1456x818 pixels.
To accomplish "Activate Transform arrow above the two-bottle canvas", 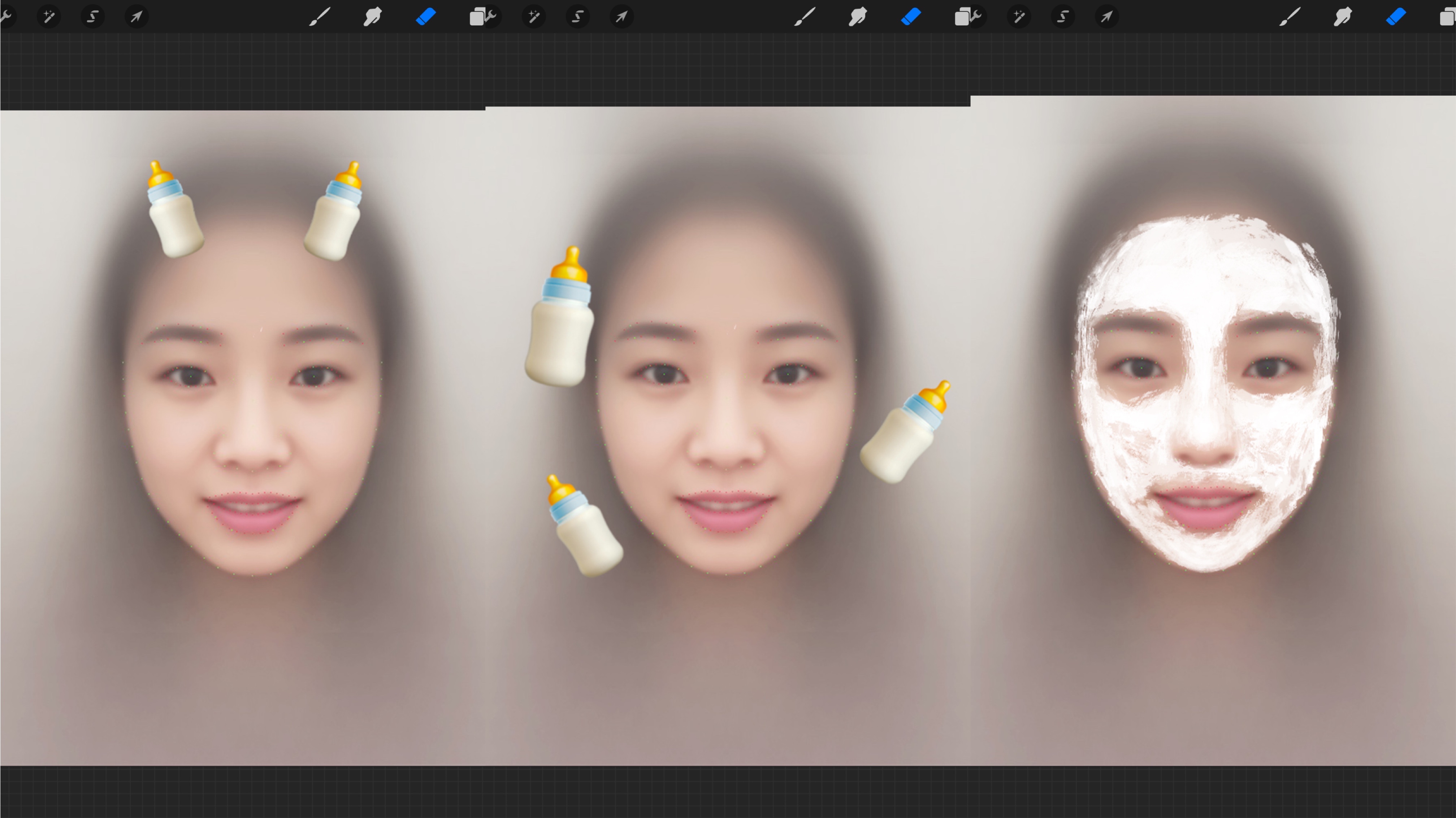I will point(136,17).
